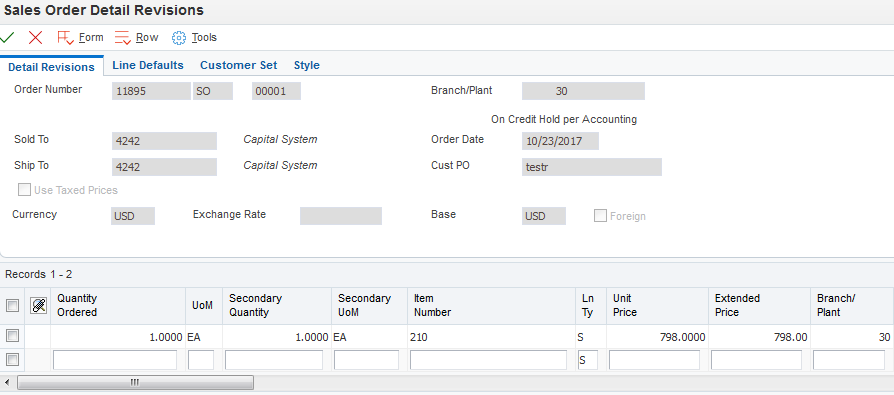Click the Extended Price column header
The image size is (894, 395).
coord(759,306)
